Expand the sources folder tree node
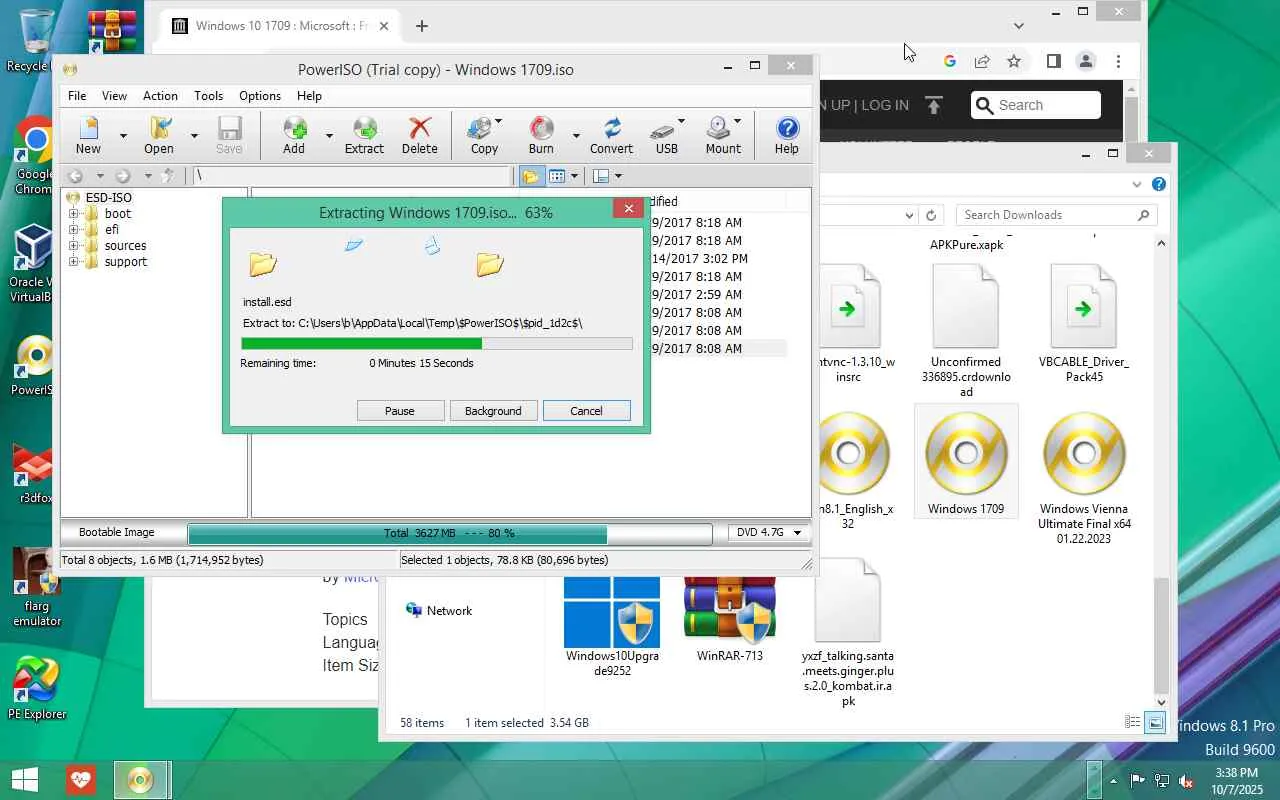Viewport: 1280px width, 800px height. click(x=73, y=246)
